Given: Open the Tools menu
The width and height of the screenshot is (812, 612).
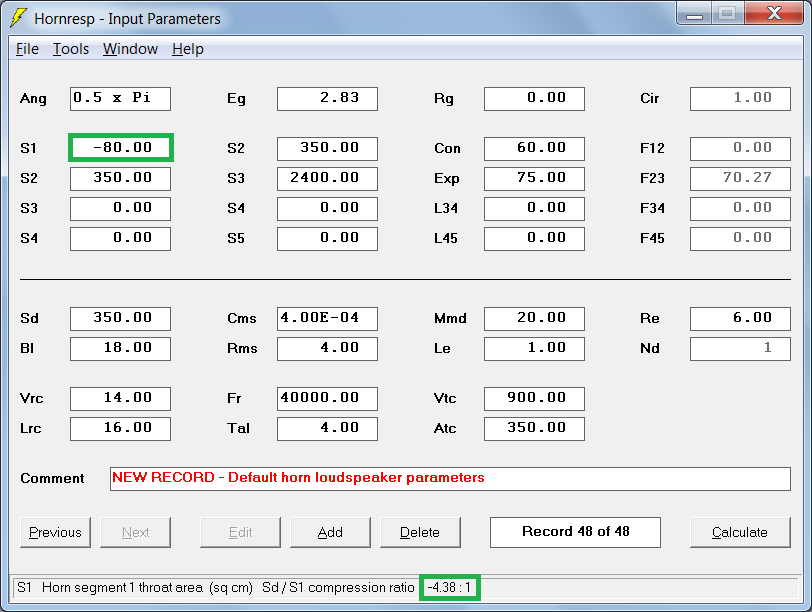Looking at the screenshot, I should click(71, 49).
